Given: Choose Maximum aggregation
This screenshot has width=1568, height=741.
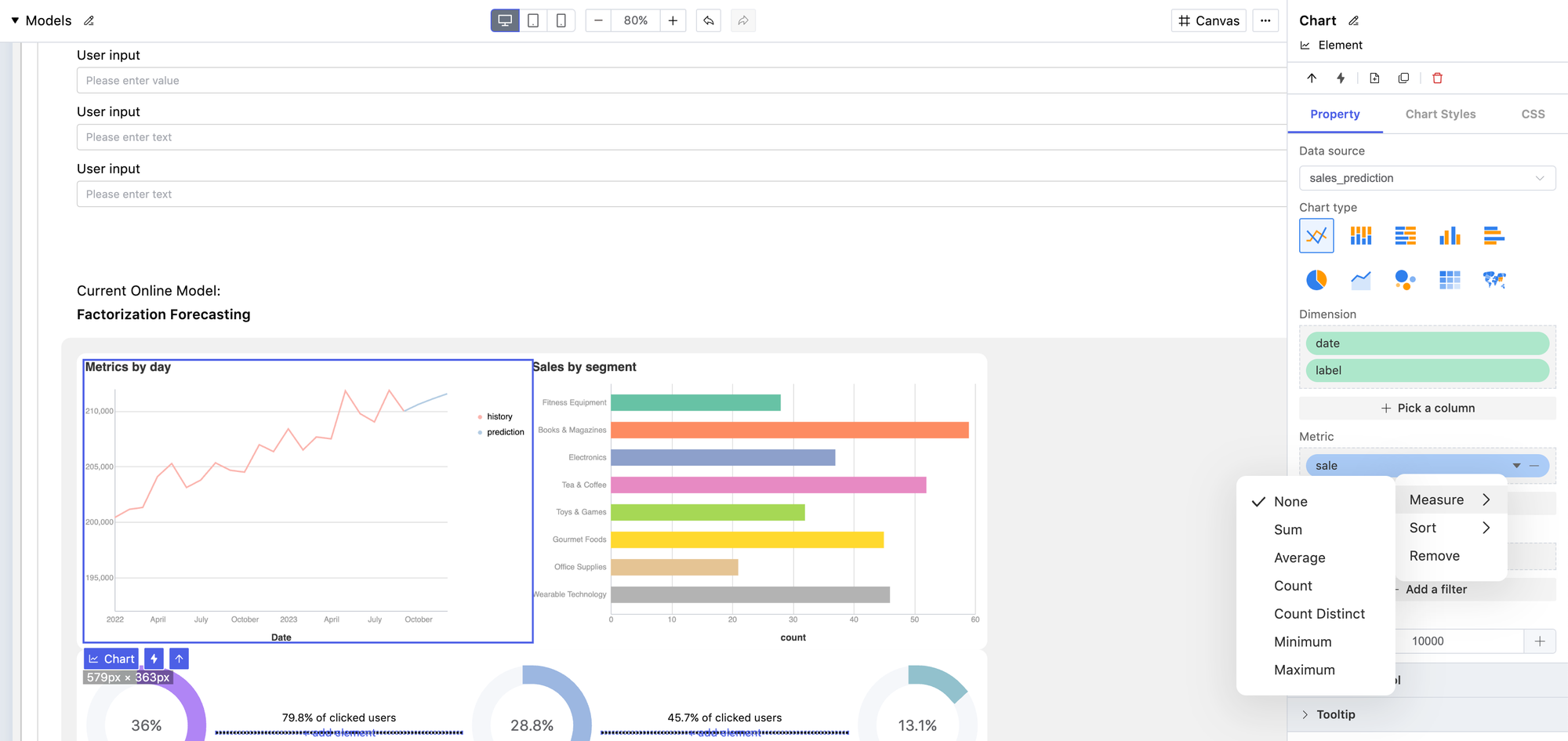Looking at the screenshot, I should coord(1316,670).
